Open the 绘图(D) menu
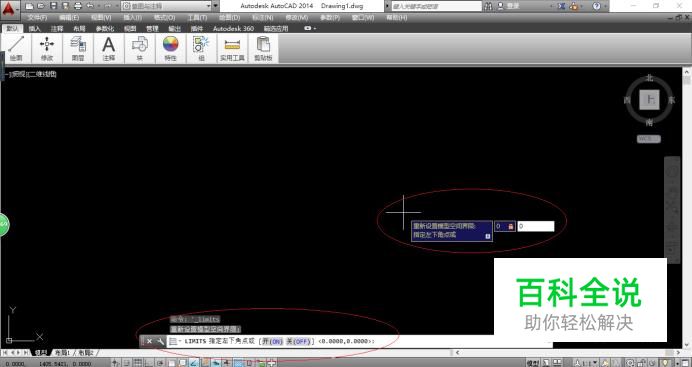This screenshot has height=367, width=692. (229, 18)
